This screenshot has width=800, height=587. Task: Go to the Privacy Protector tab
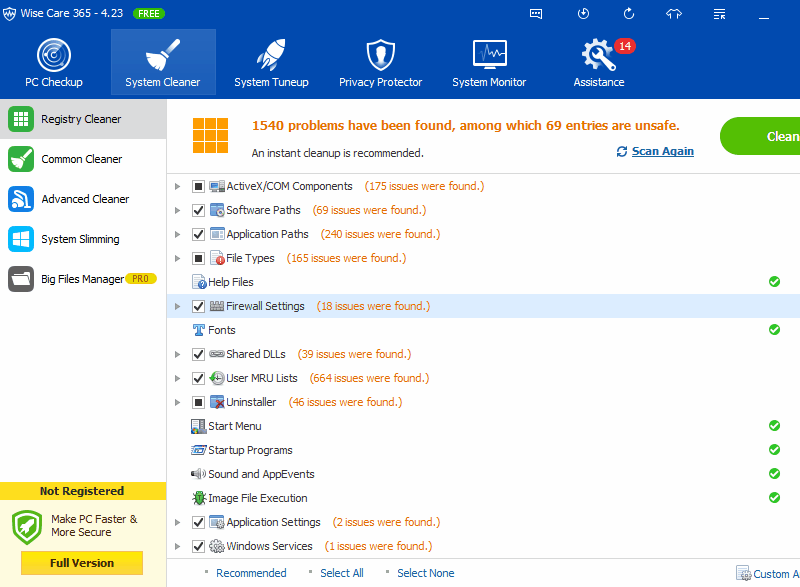(x=381, y=62)
